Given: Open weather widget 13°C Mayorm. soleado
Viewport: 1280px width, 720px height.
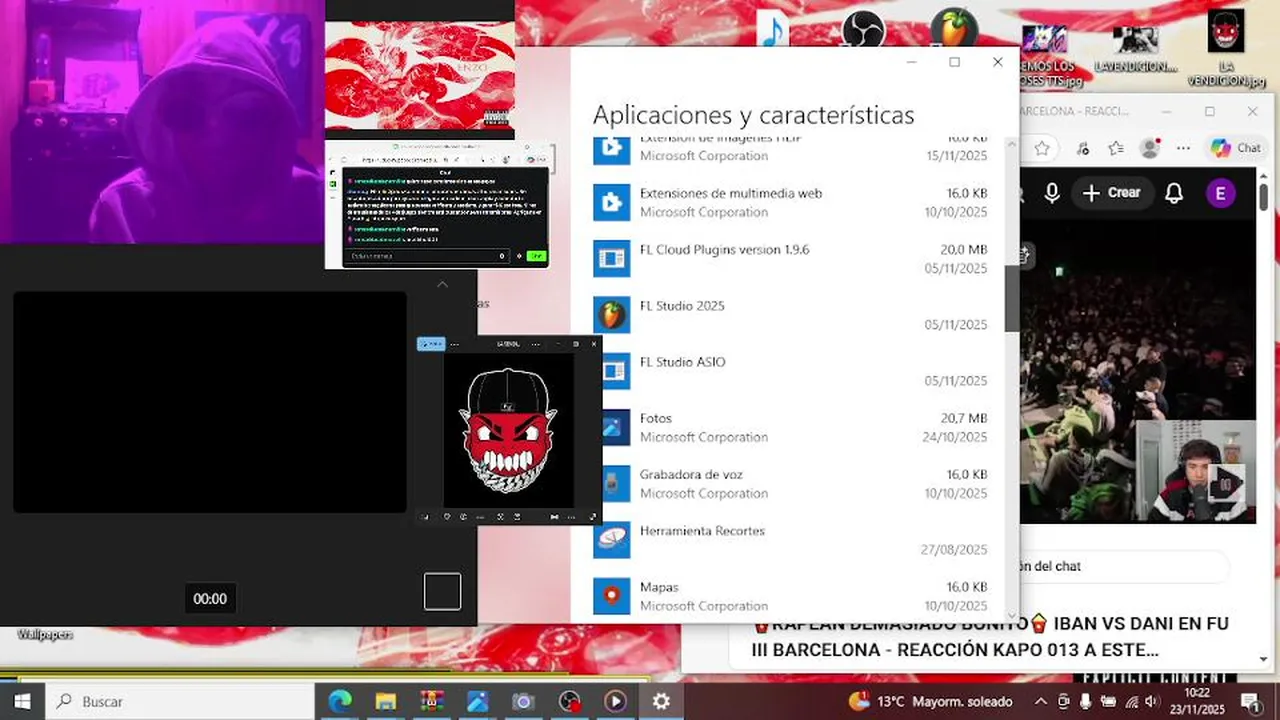Looking at the screenshot, I should pyautogui.click(x=931, y=702).
